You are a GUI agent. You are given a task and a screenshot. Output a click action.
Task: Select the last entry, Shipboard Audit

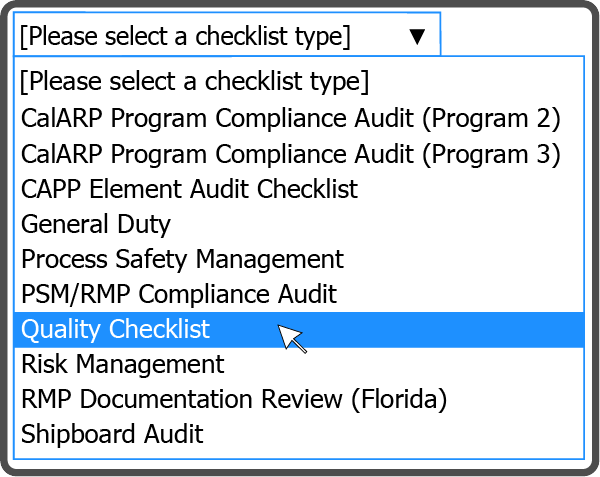pos(112,434)
